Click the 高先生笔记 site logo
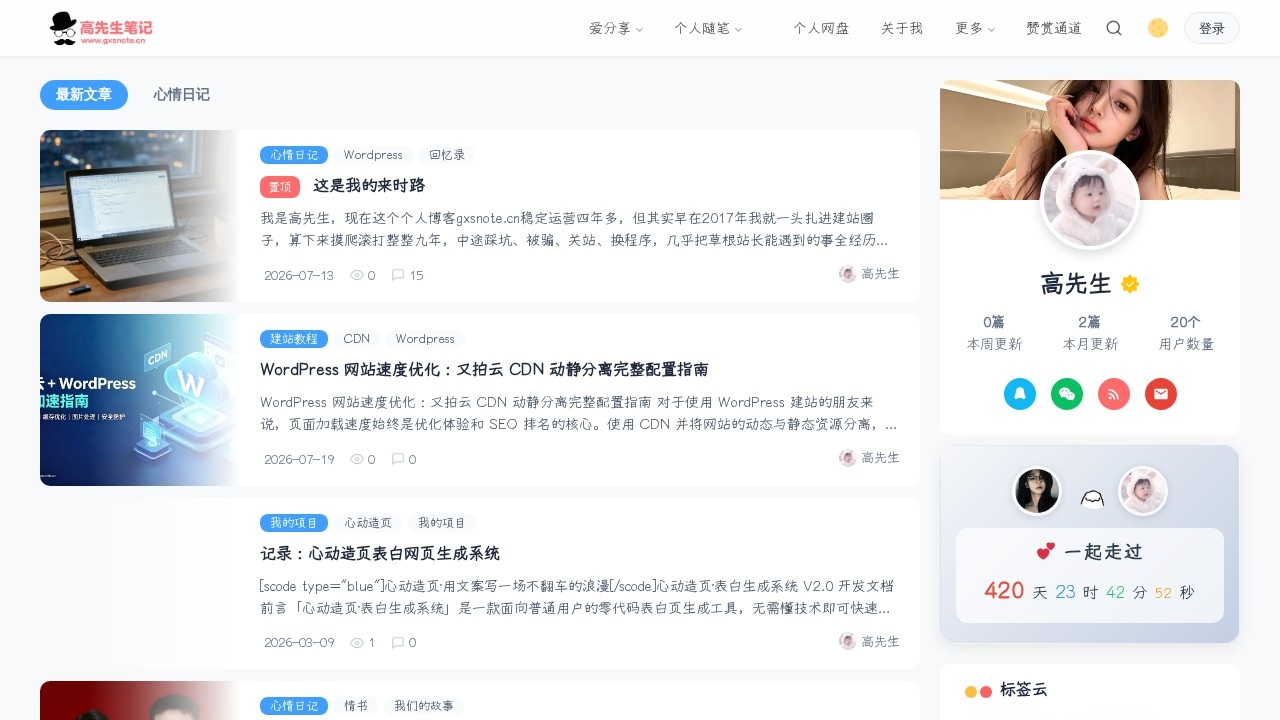This screenshot has width=1280, height=720. (x=101, y=29)
